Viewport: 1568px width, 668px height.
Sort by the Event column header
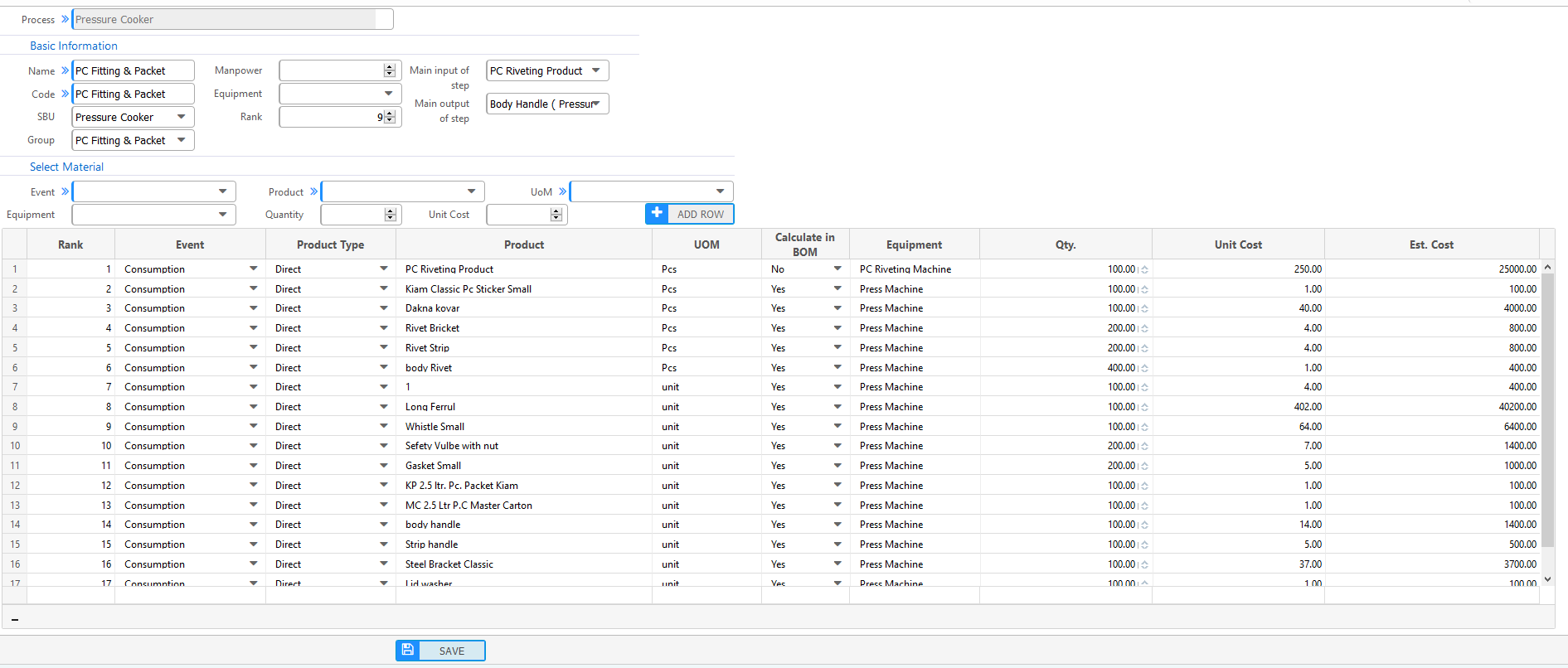tap(190, 244)
